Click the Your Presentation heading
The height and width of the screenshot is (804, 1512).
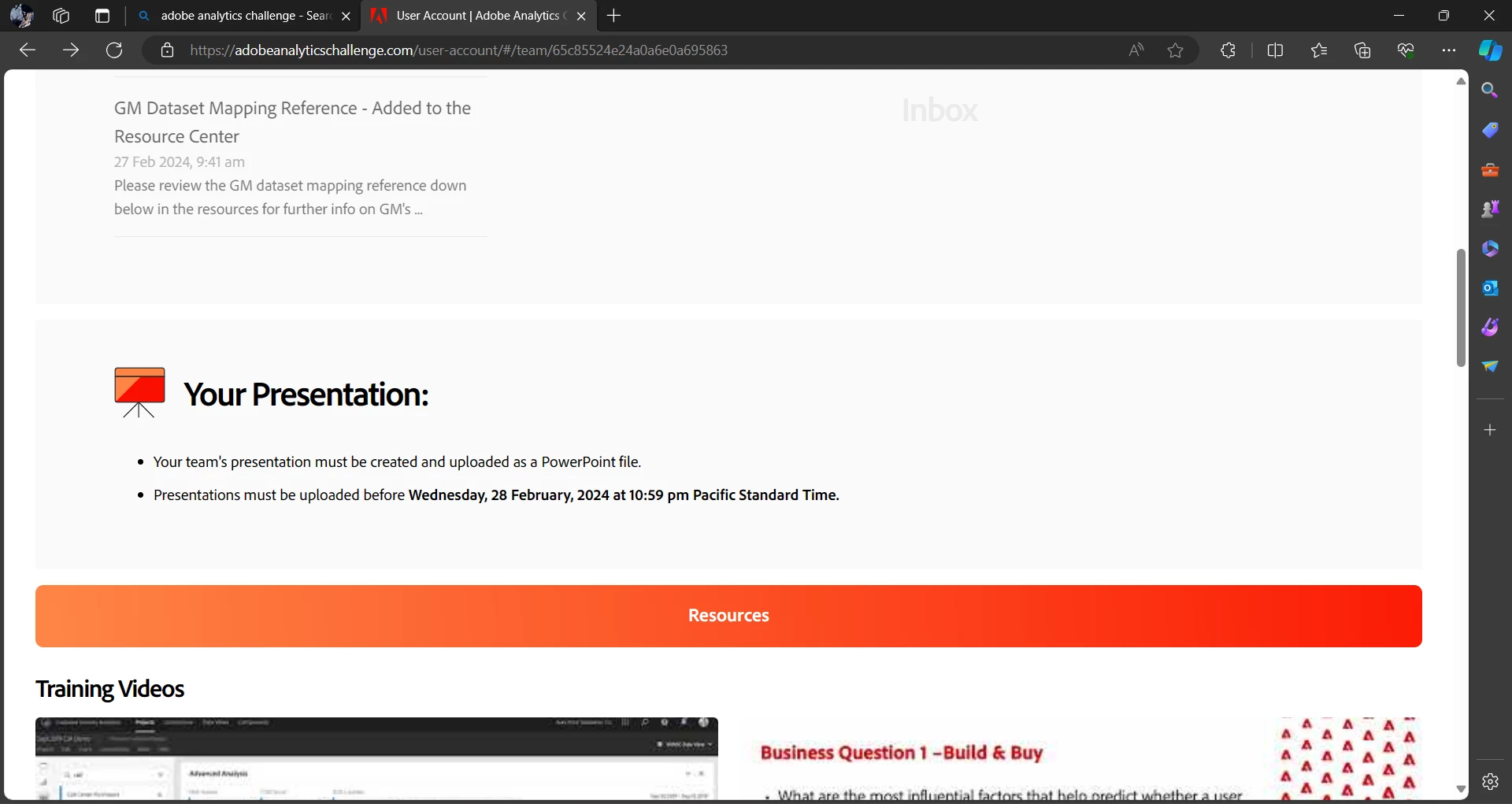pyautogui.click(x=306, y=395)
